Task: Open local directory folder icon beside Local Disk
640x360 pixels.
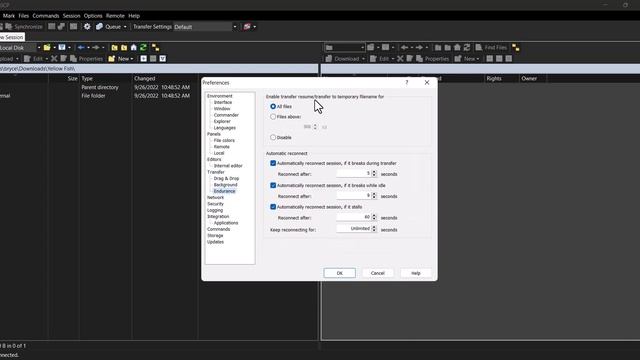Action: [47, 48]
